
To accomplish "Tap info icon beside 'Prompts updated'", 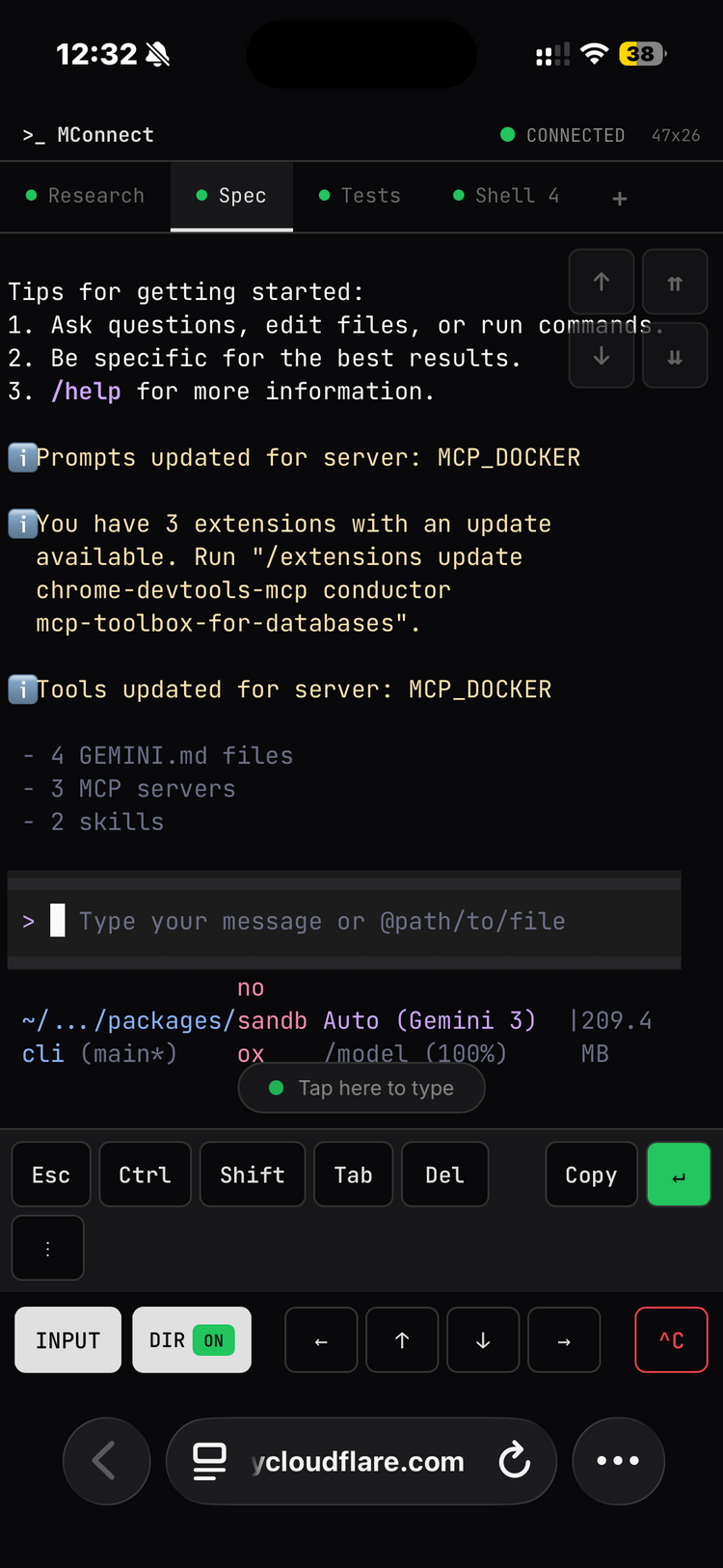I will (22, 457).
